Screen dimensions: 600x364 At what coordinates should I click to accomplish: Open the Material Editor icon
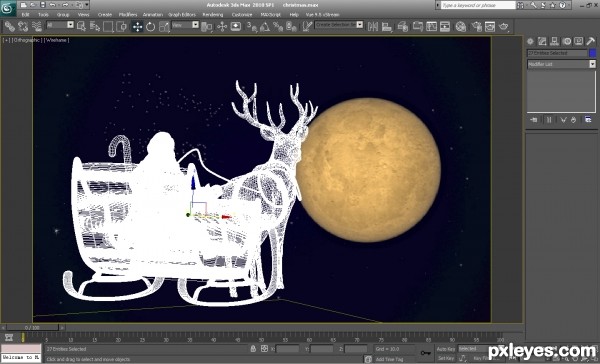(x=461, y=26)
